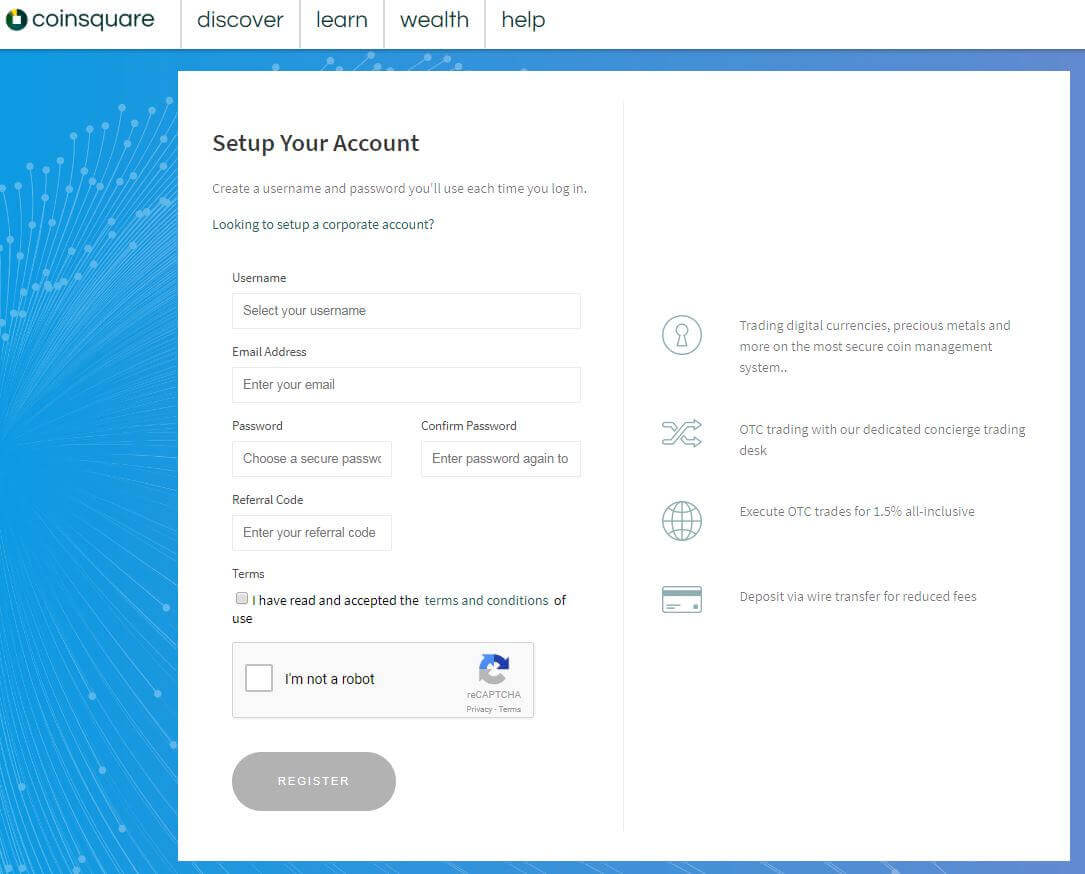
Task: Click the 'Username' field label
Action: coord(259,277)
